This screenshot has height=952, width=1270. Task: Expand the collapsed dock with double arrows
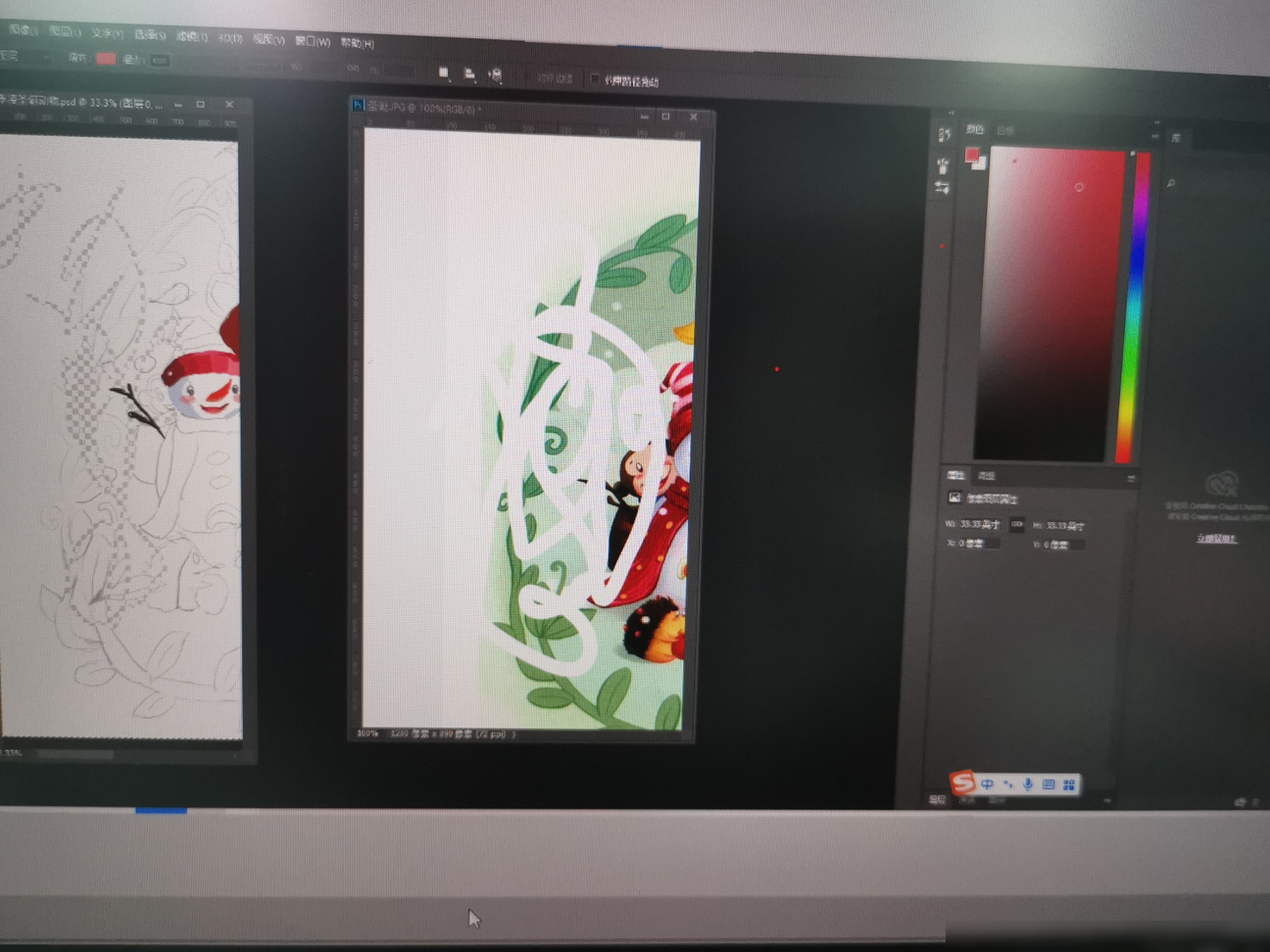click(x=952, y=113)
